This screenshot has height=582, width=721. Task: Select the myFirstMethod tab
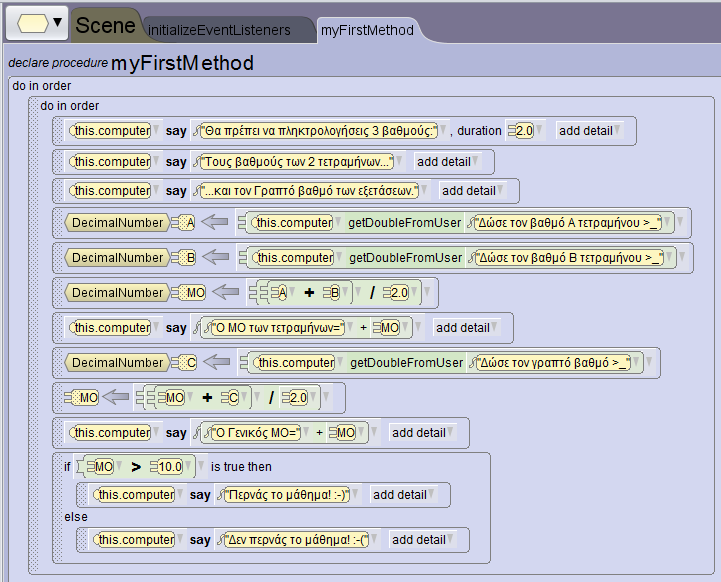click(367, 30)
